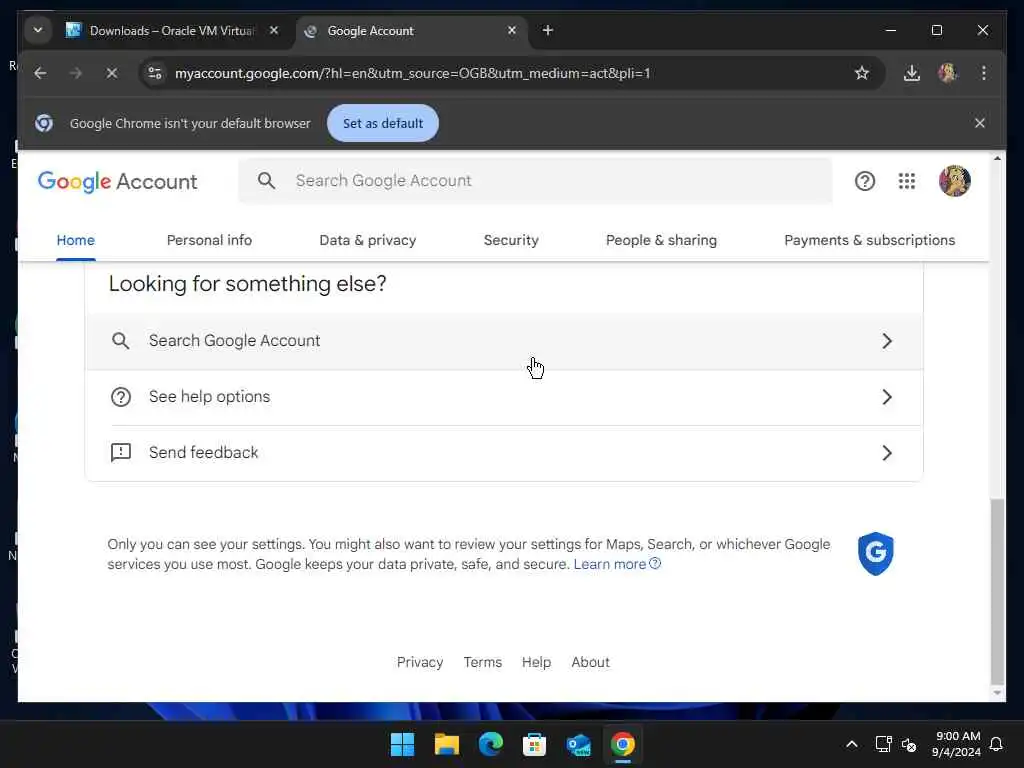
Task: Open the Chrome downloads icon
Action: 912,73
